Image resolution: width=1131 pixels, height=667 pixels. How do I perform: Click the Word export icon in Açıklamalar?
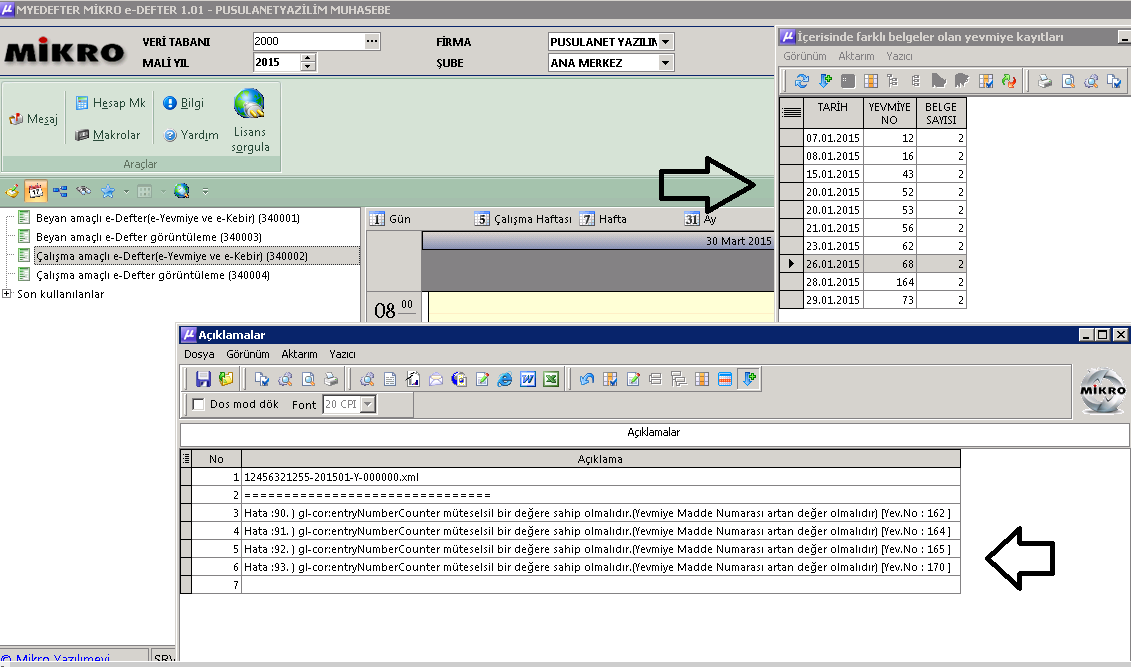click(528, 379)
